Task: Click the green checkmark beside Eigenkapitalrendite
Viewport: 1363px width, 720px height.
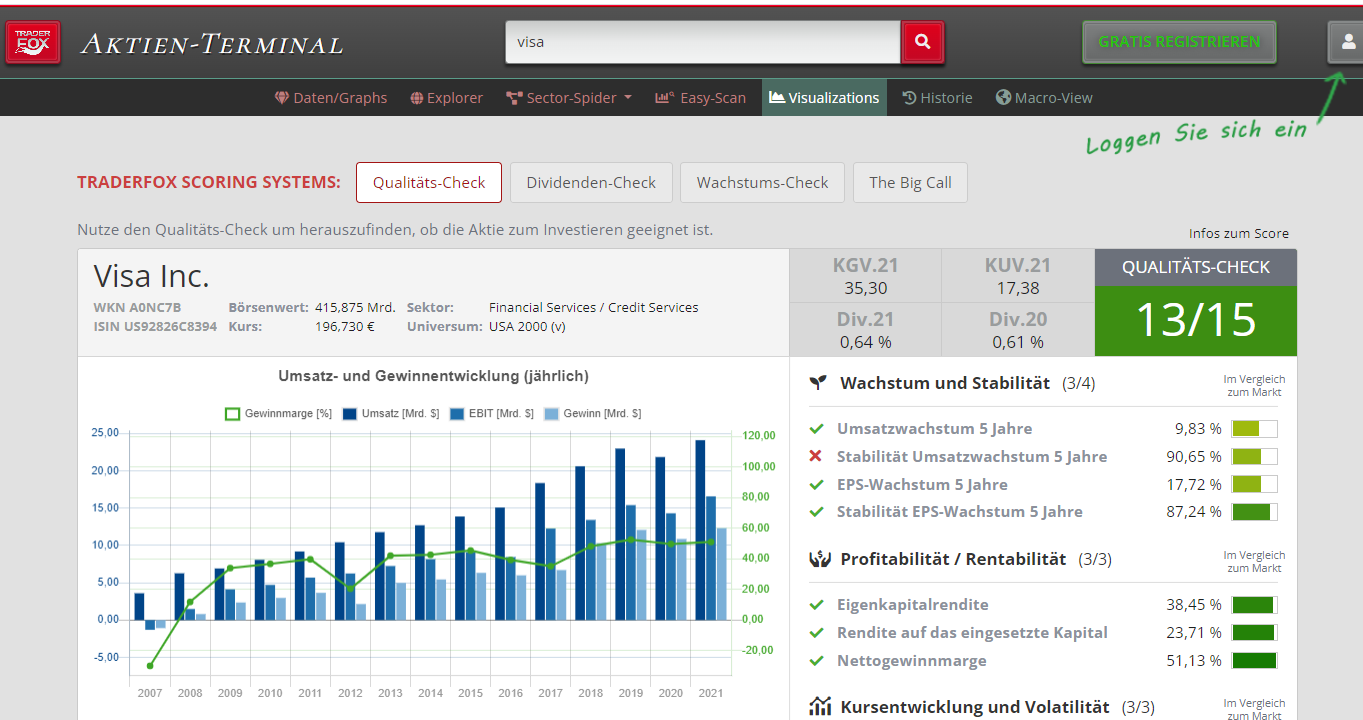Action: point(816,605)
